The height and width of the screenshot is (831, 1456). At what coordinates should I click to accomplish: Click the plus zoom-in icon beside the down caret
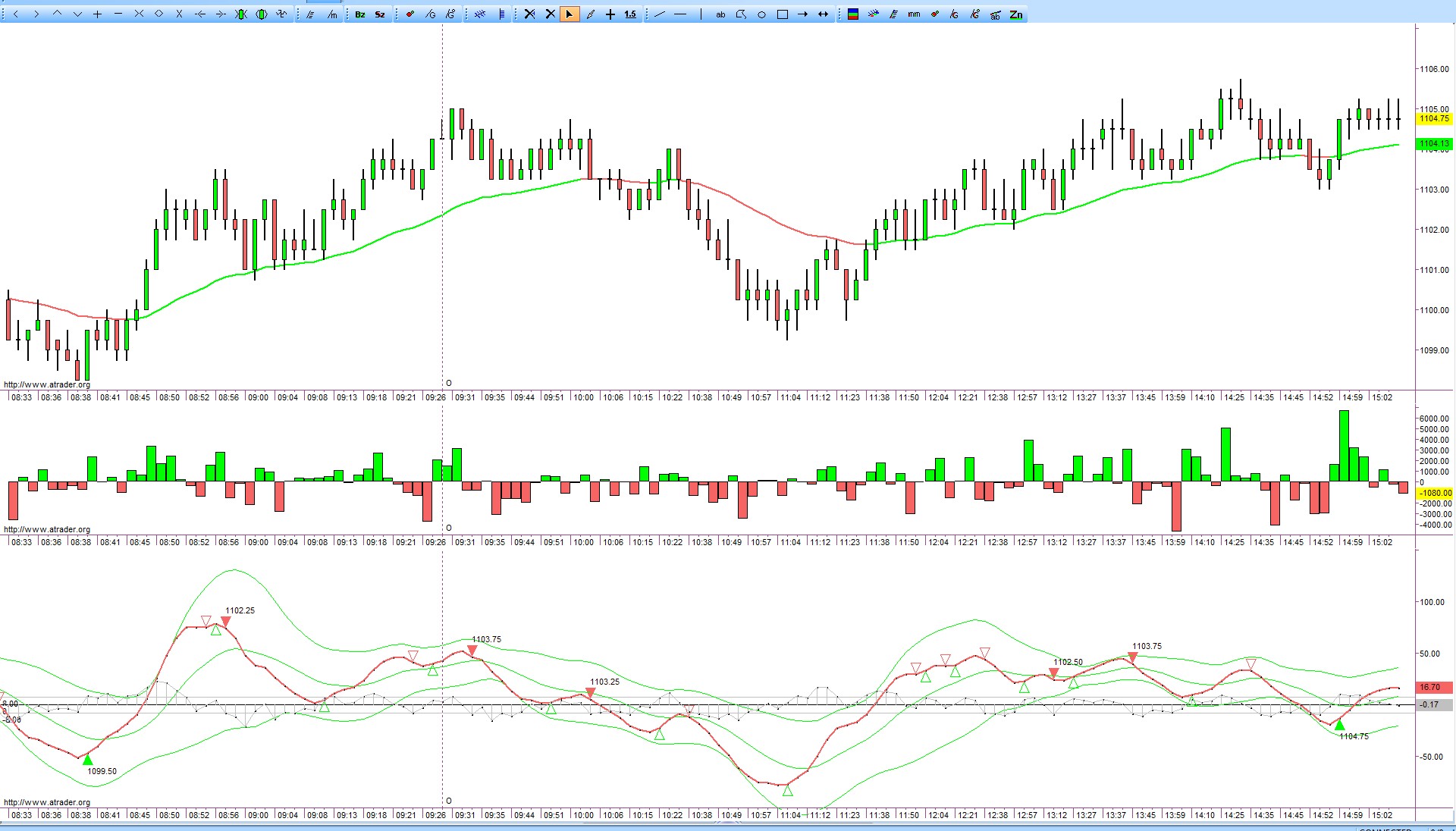point(98,14)
